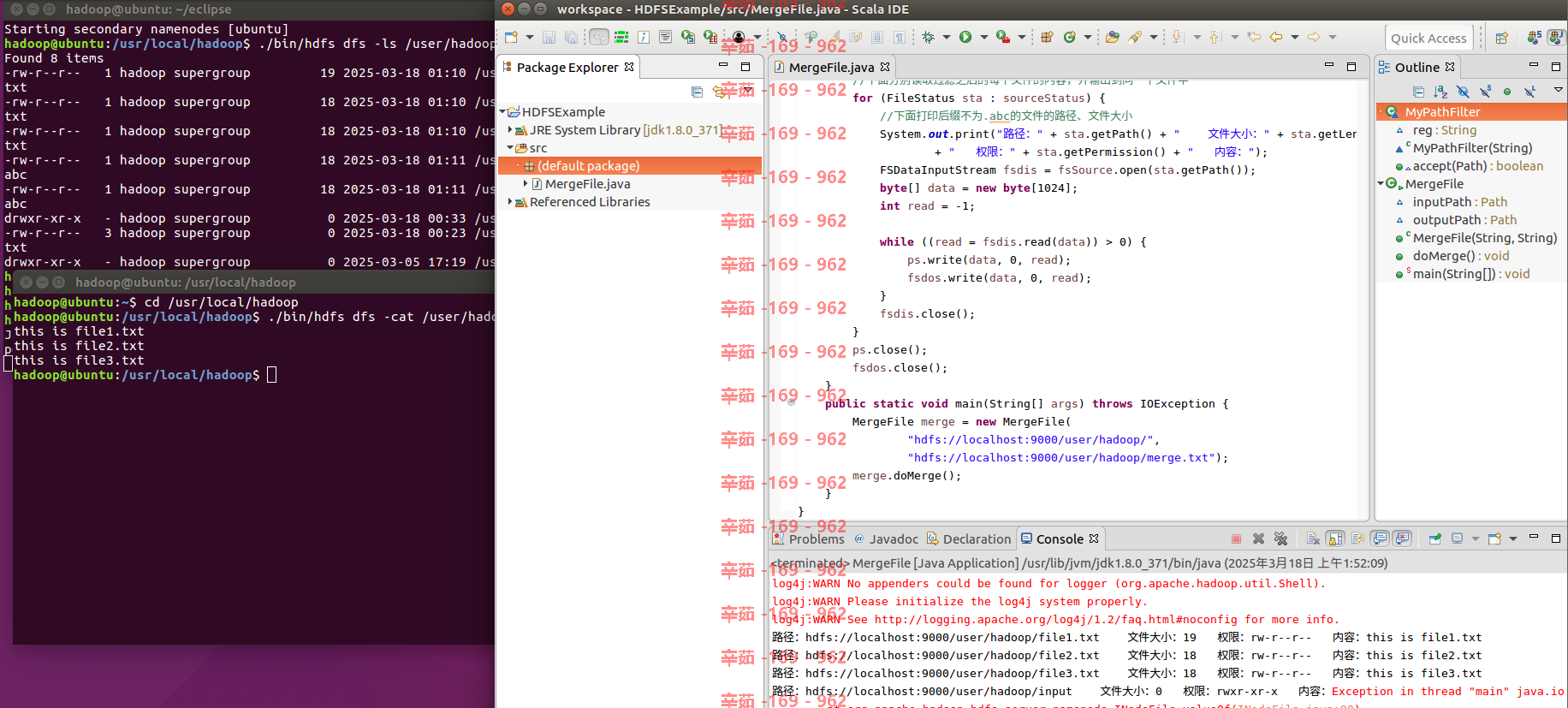Toggle Show Console on standard output
Screen dimensions: 1568x708
[1380, 538]
